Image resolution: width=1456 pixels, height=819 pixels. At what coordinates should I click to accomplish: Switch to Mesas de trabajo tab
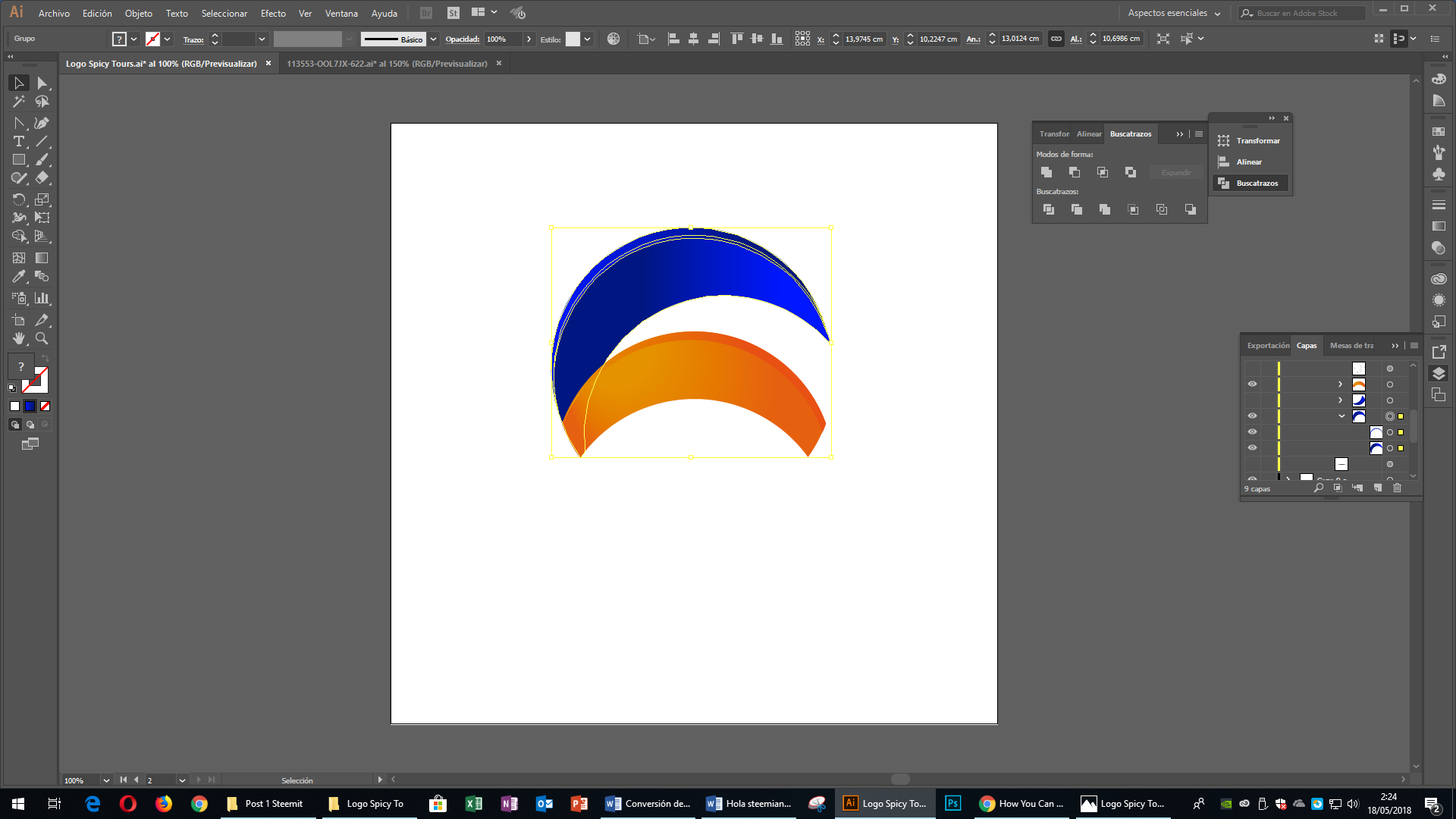(1351, 345)
